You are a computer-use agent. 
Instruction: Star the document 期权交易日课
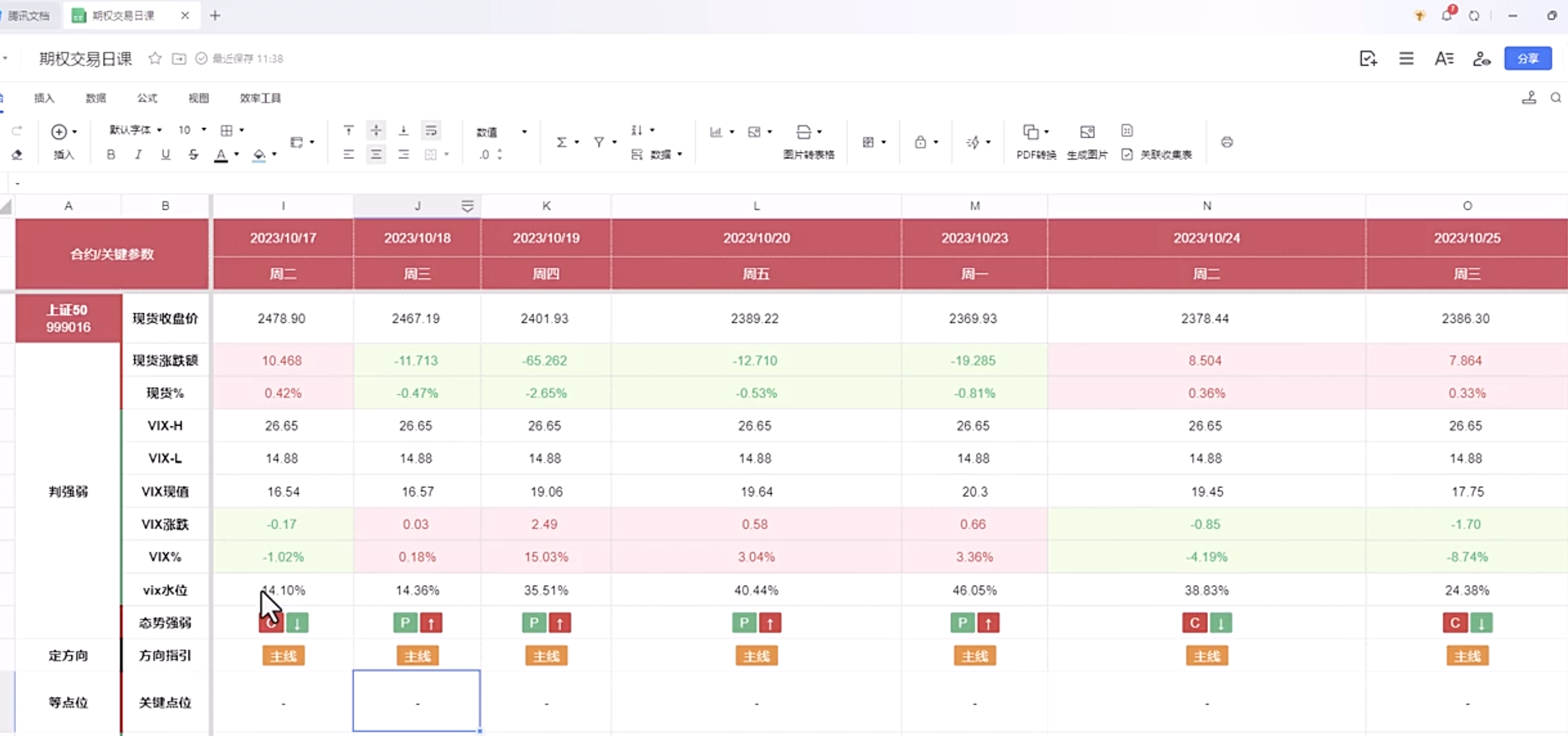coord(155,58)
